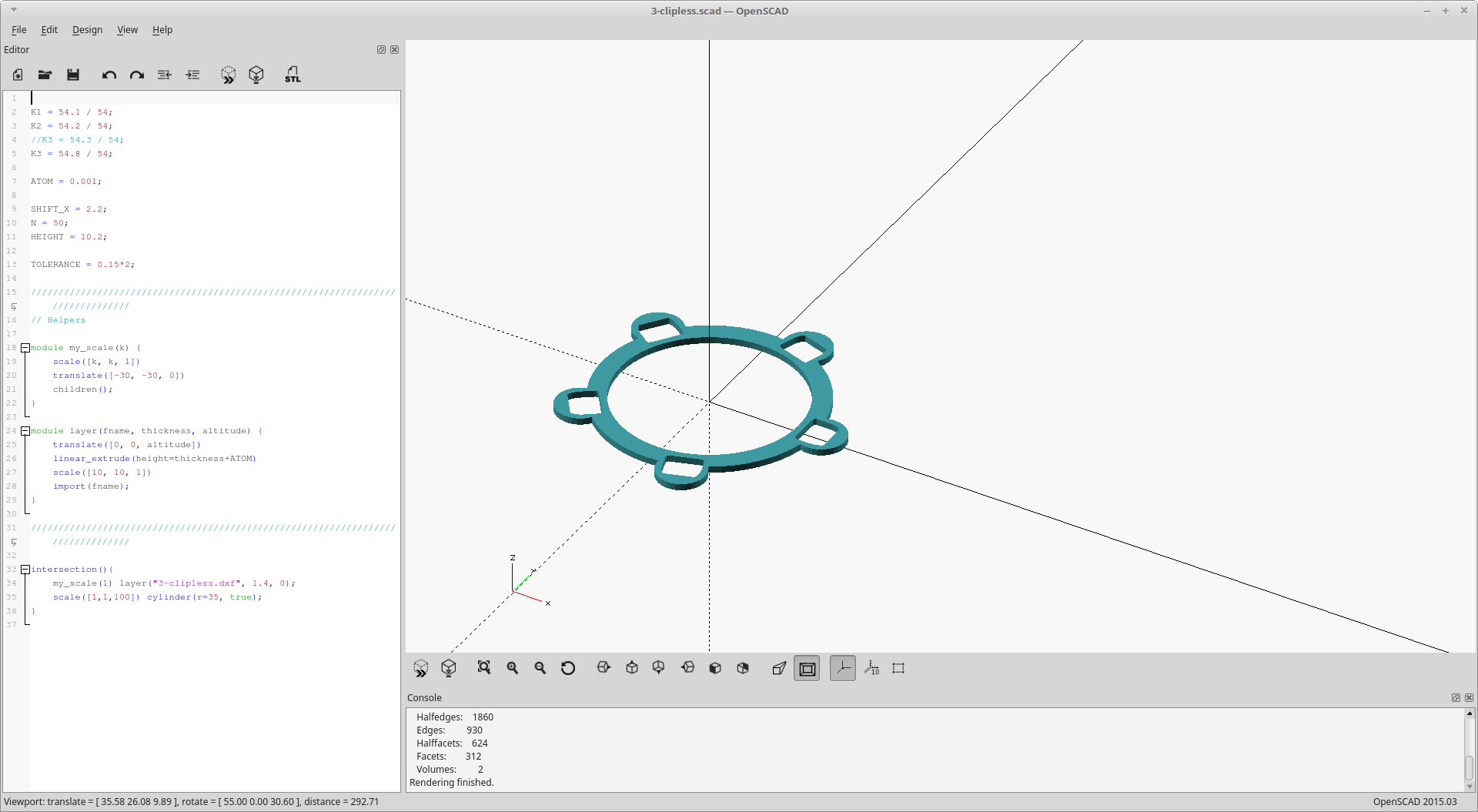Open the File menu
Viewport: 1478px width, 812px height.
pos(19,30)
